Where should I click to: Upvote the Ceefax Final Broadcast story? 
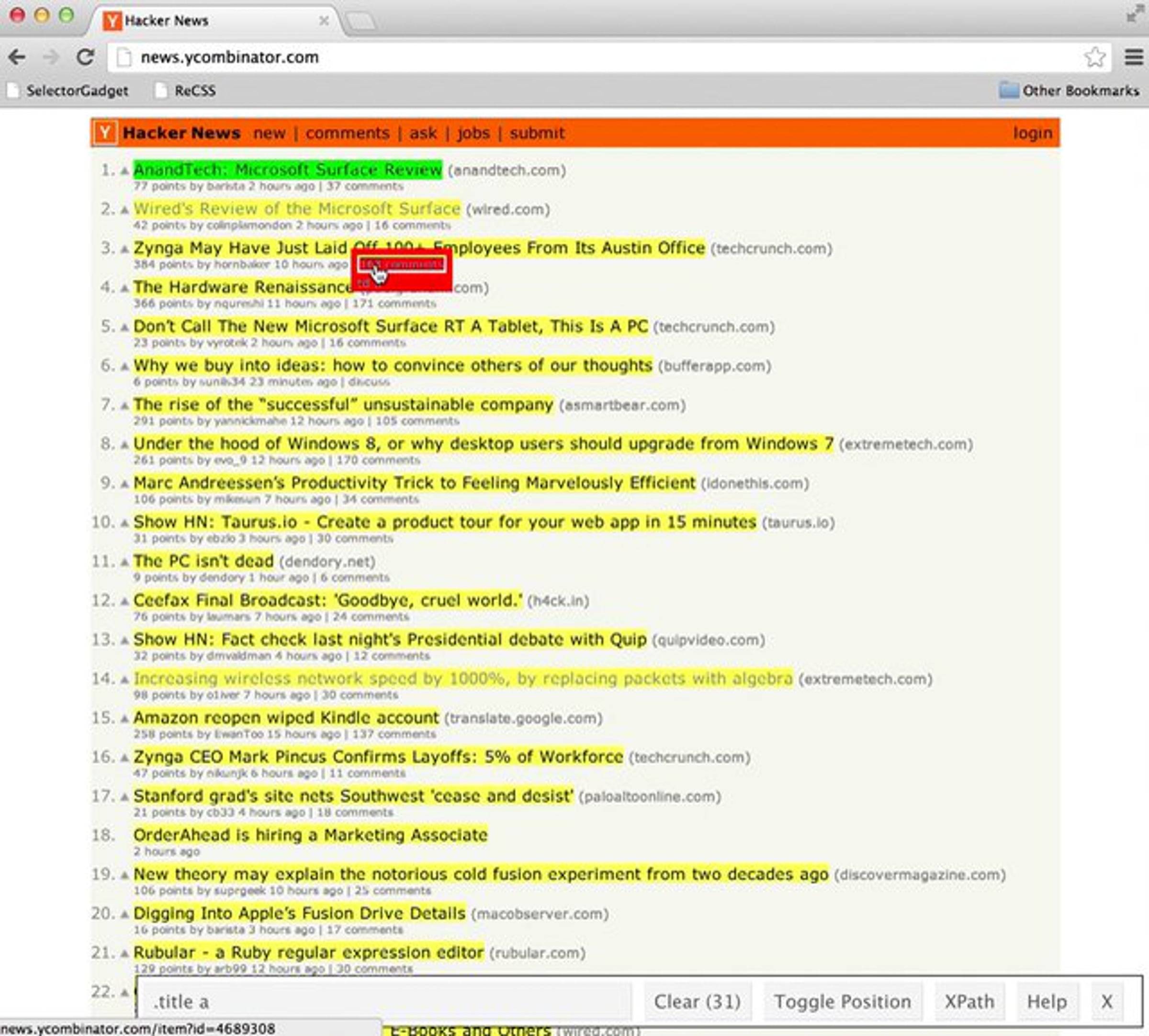[x=124, y=601]
